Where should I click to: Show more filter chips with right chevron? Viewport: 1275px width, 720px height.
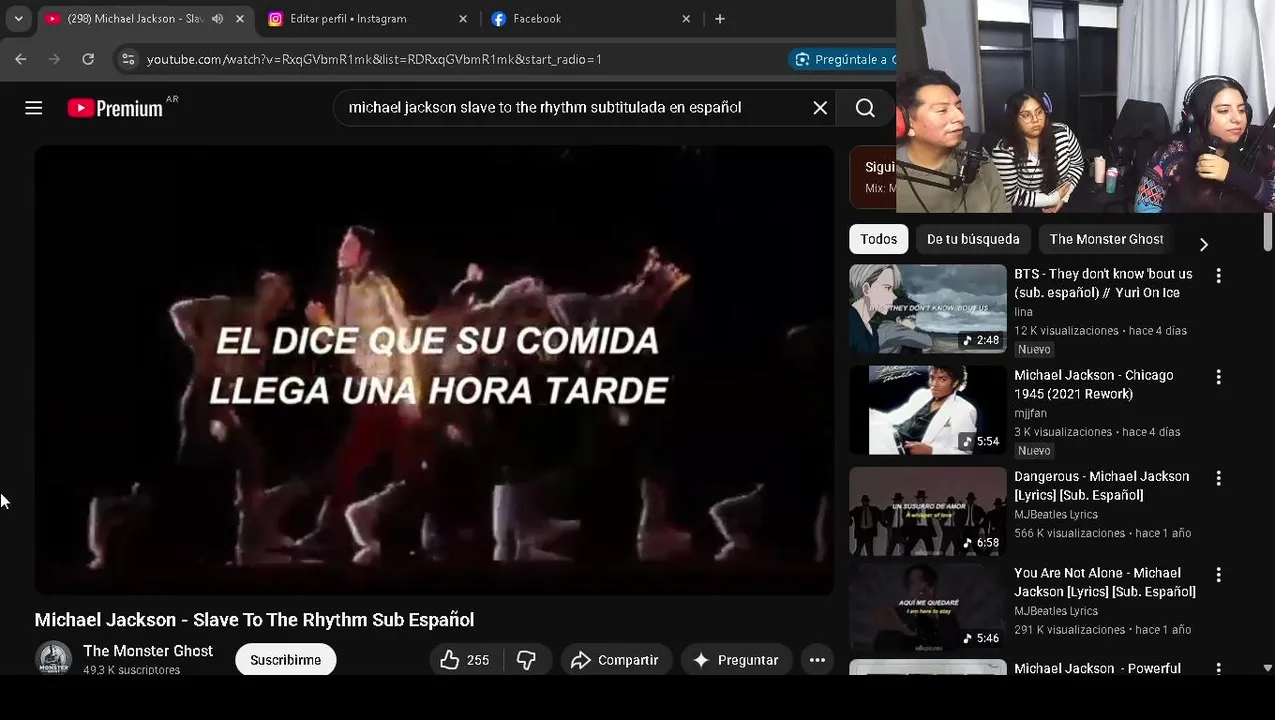[1203, 244]
